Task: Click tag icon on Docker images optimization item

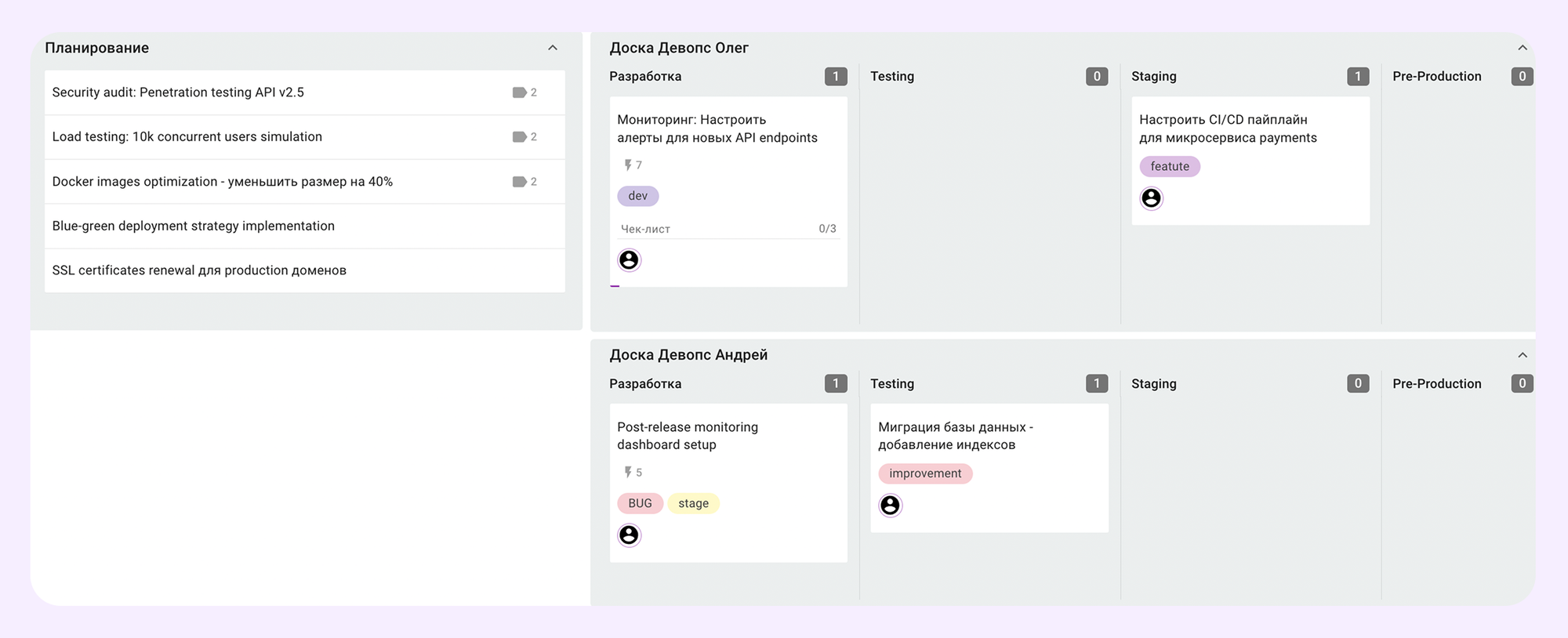Action: 519,182
